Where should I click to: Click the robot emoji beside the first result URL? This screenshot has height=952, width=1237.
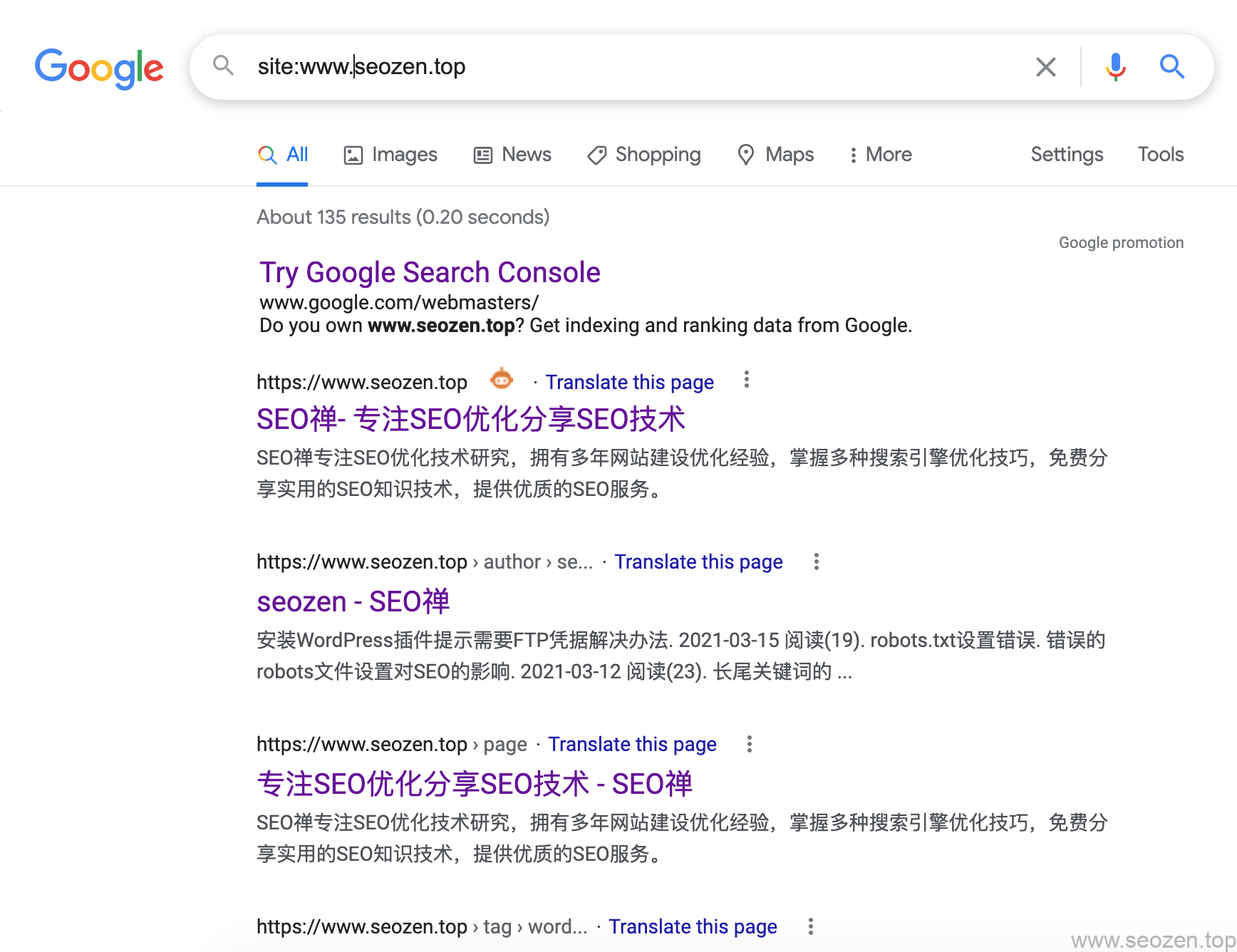click(x=502, y=379)
